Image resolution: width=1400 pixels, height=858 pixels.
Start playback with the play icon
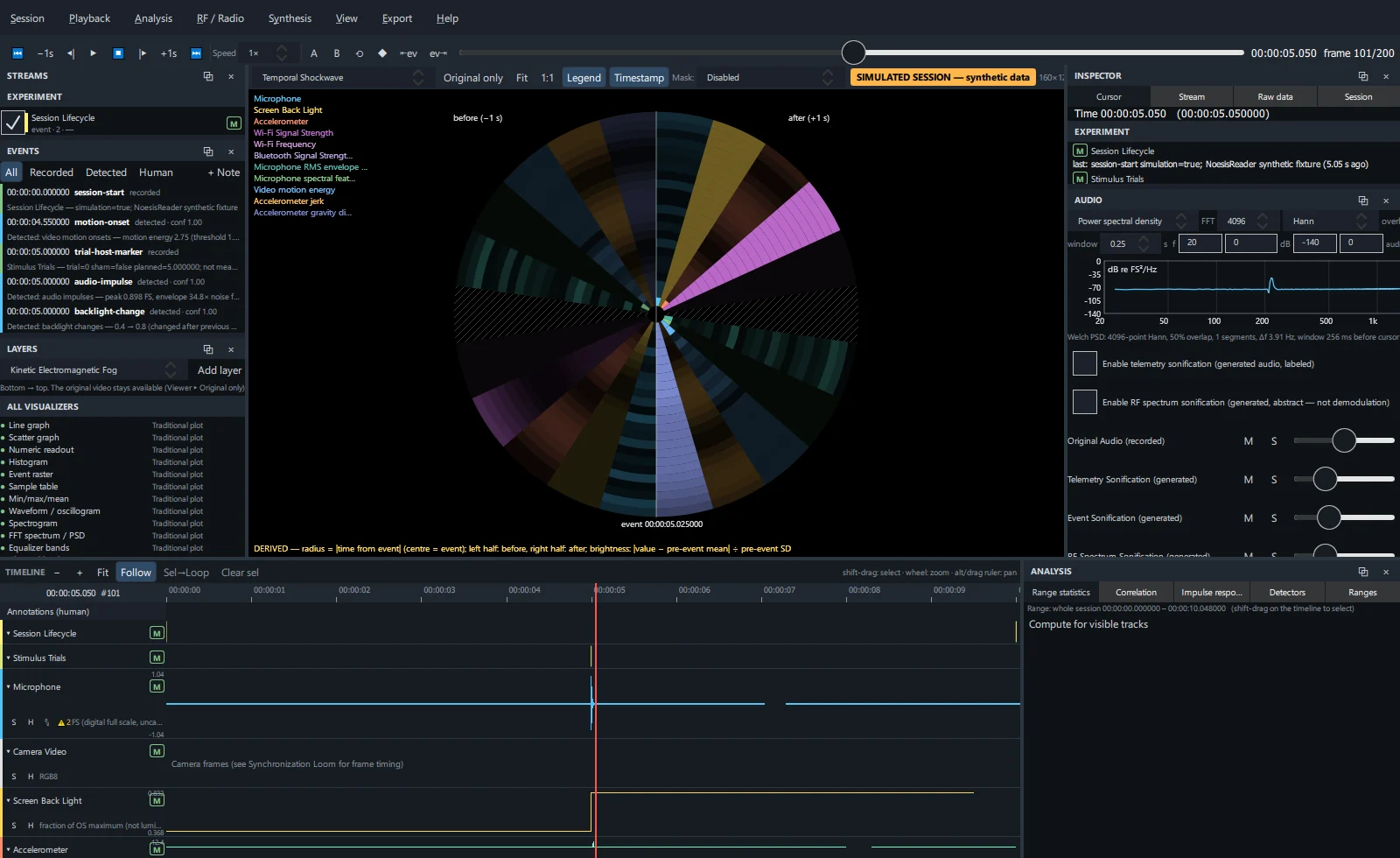coord(94,53)
